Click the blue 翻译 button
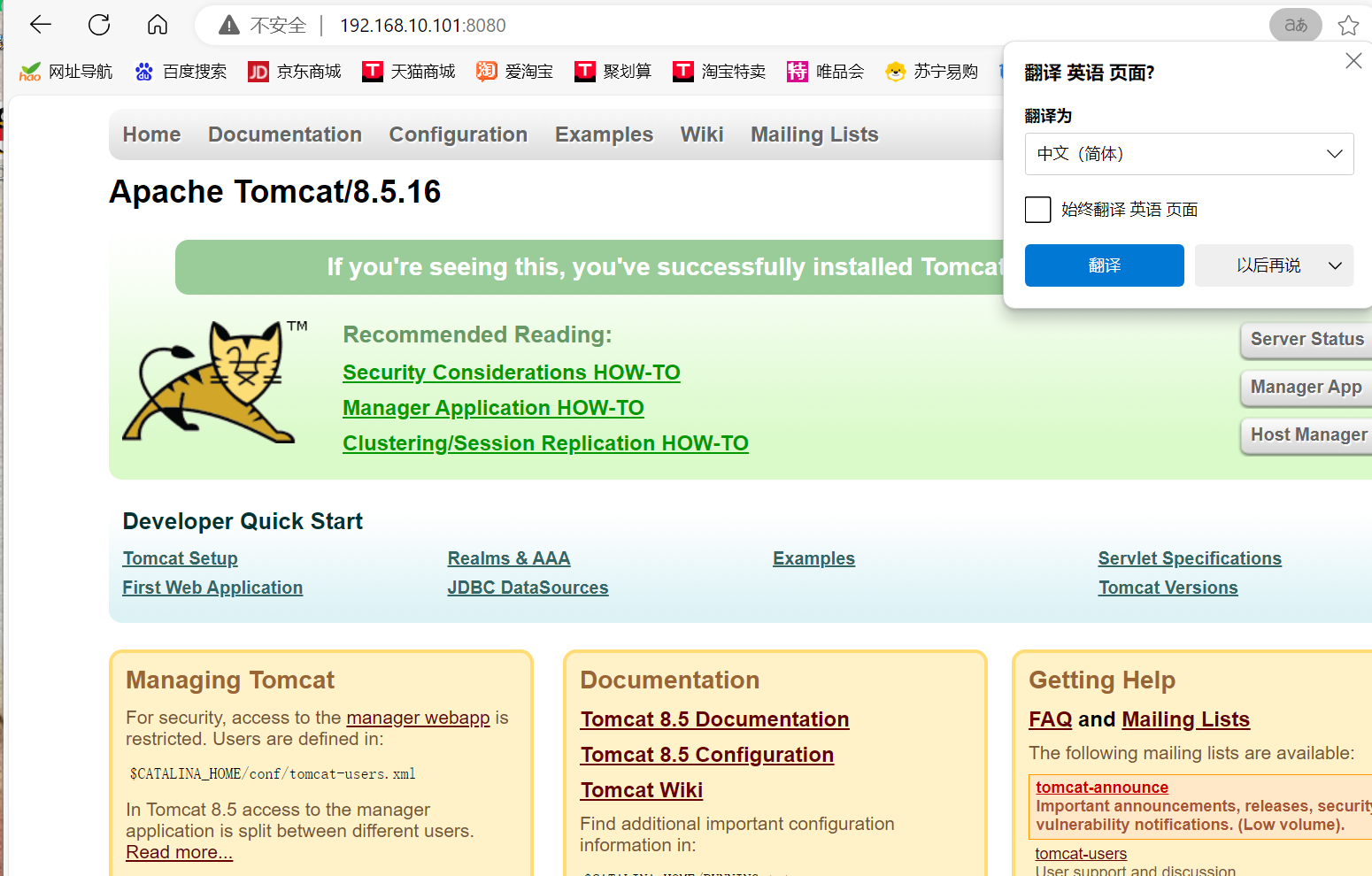 [x=1104, y=265]
